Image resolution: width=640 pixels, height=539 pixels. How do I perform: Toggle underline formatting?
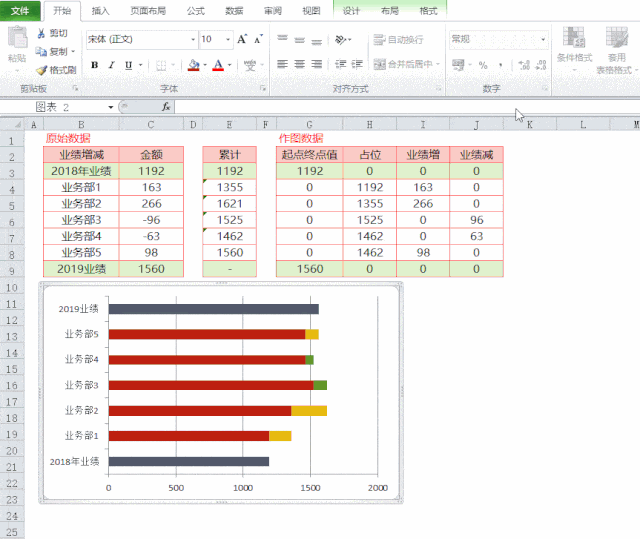pyautogui.click(x=127, y=65)
